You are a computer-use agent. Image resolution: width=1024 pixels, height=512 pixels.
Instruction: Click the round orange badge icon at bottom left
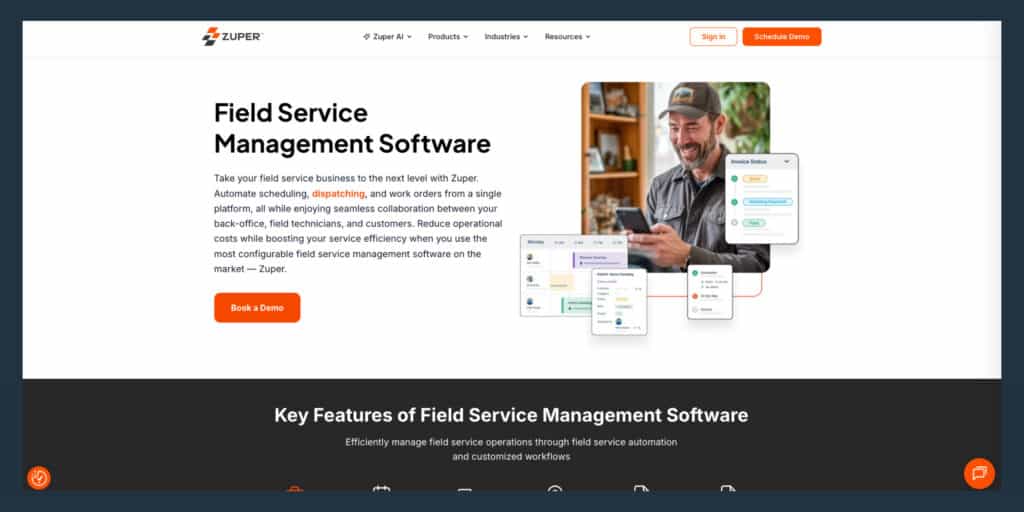point(39,478)
